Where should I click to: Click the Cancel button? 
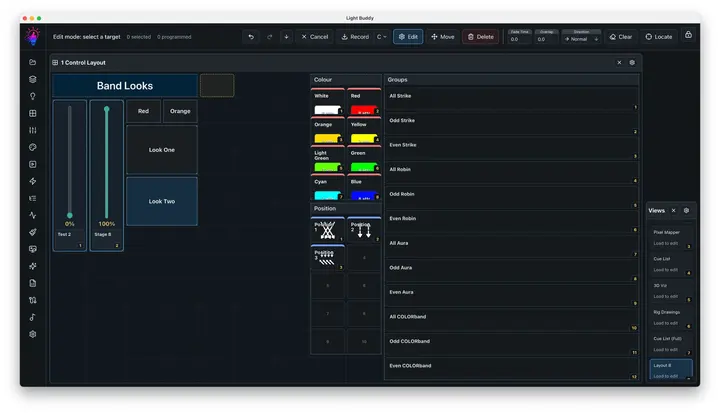tap(315, 37)
